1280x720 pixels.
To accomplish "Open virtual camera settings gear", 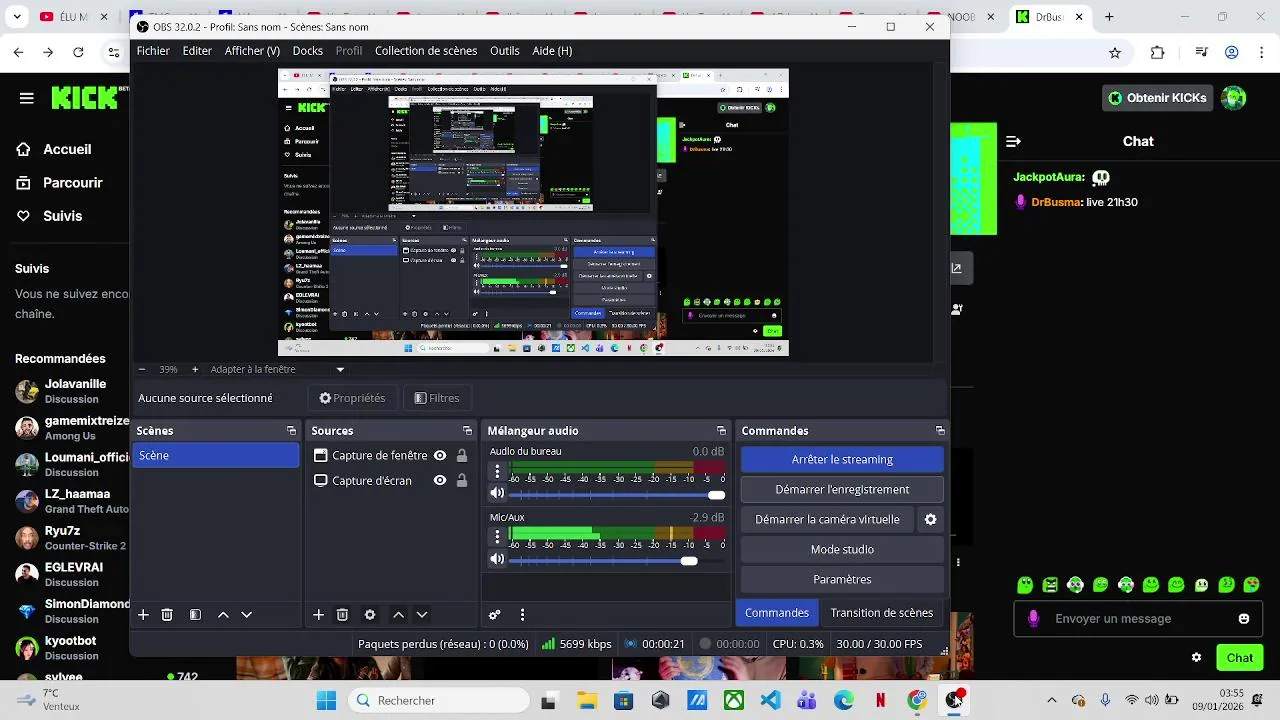I will 930,519.
